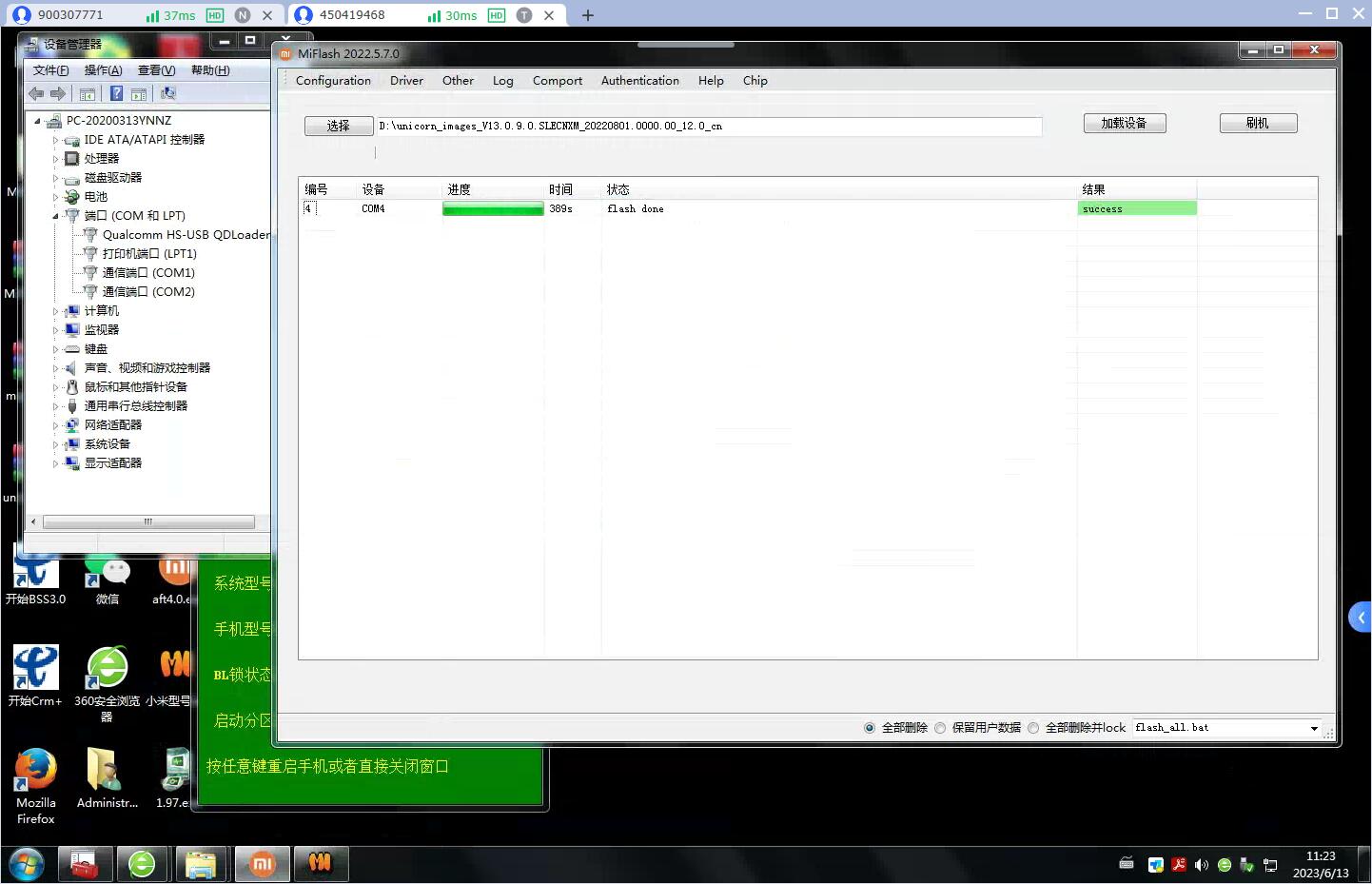Viewport: 1372px width, 884px height.
Task: Open the Authentication menu in MiFlash
Action: (x=639, y=81)
